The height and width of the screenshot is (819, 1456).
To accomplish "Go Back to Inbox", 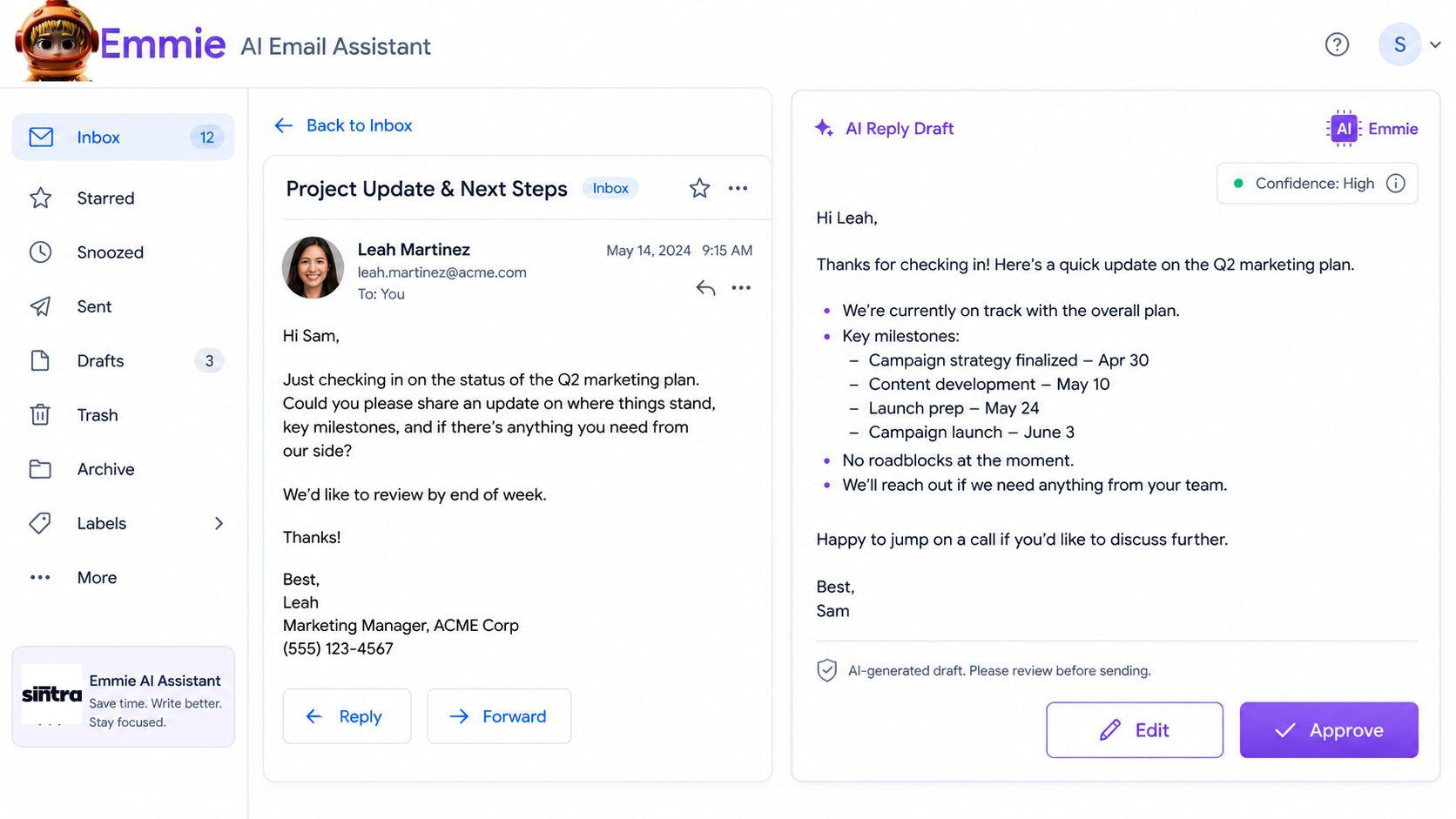I will point(343,125).
